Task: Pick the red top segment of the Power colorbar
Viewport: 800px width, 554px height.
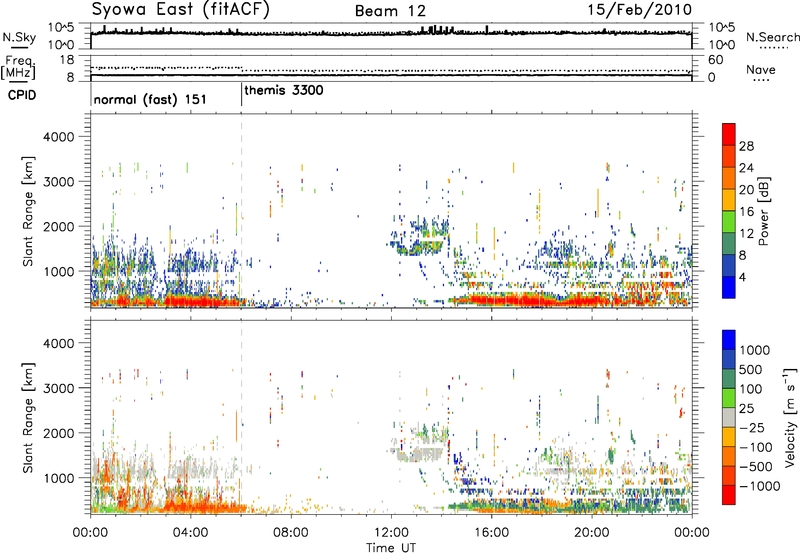Action: pos(729,134)
